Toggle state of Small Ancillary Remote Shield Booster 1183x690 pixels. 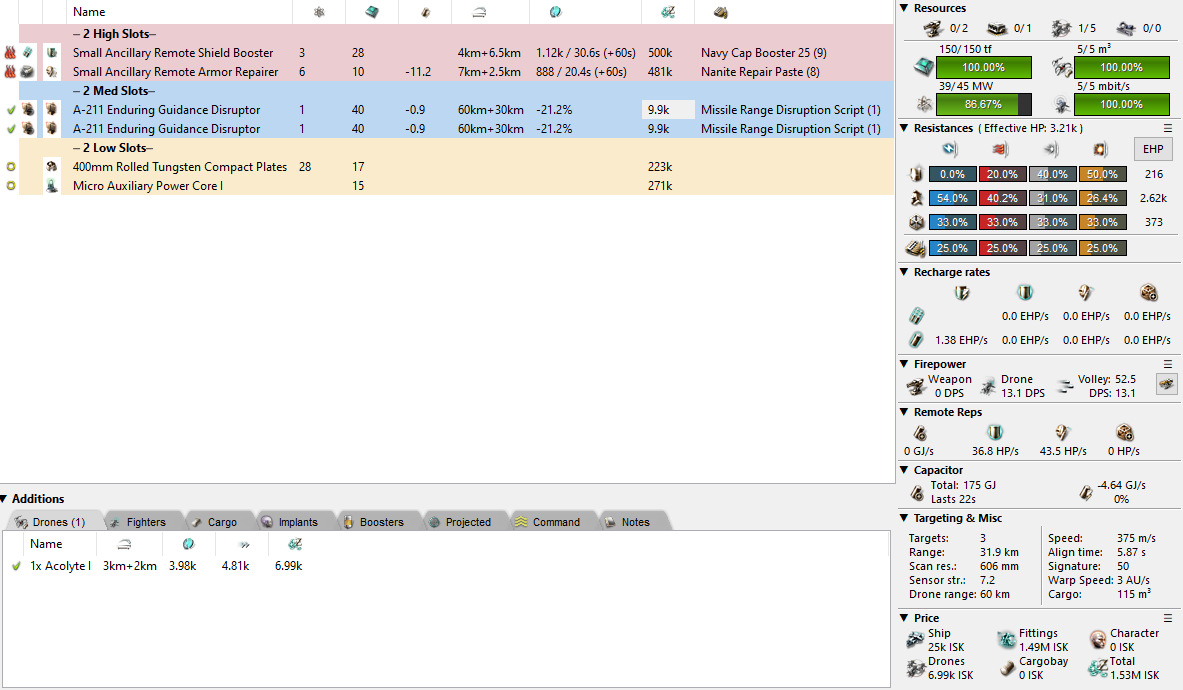coord(10,53)
